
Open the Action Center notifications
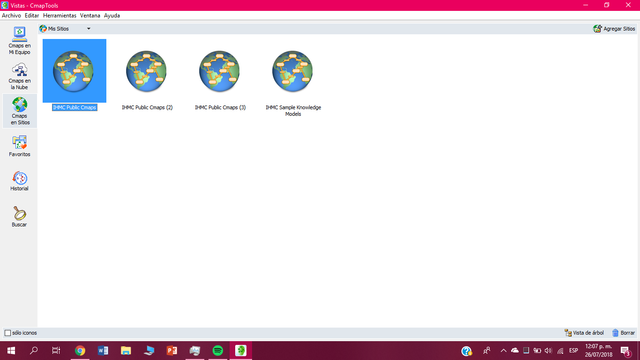pyautogui.click(x=625, y=351)
